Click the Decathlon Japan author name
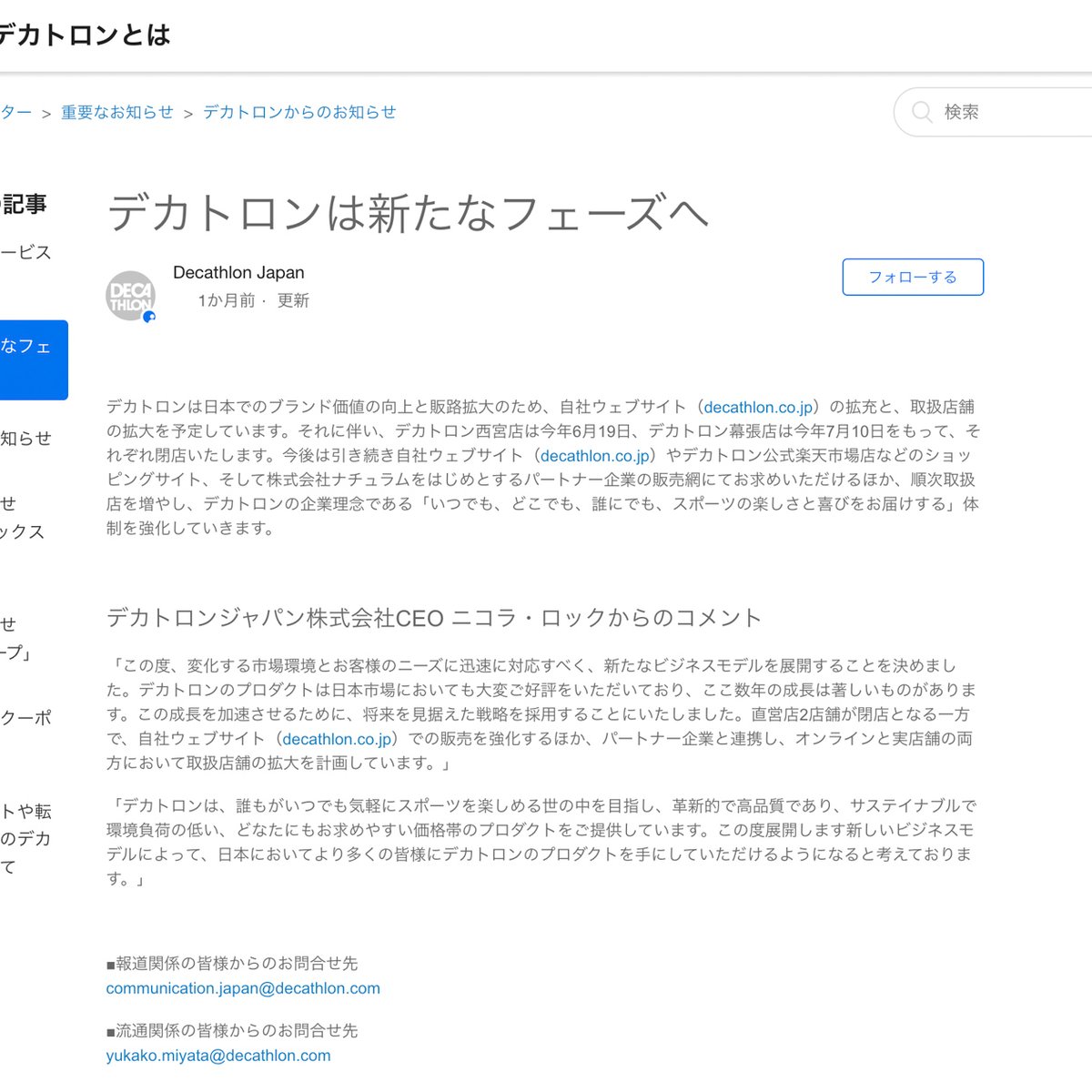 pyautogui.click(x=238, y=272)
